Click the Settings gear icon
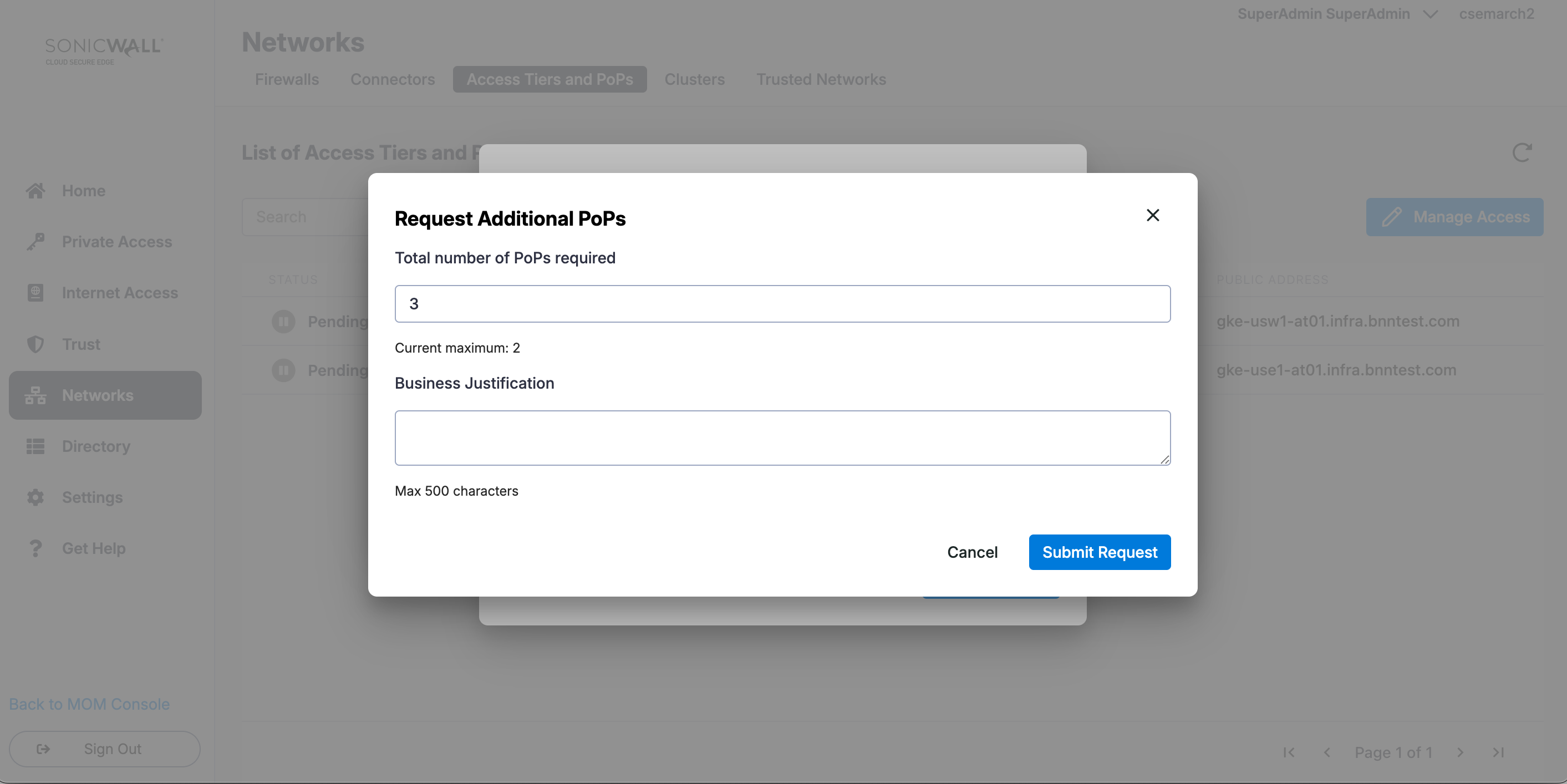 tap(35, 497)
